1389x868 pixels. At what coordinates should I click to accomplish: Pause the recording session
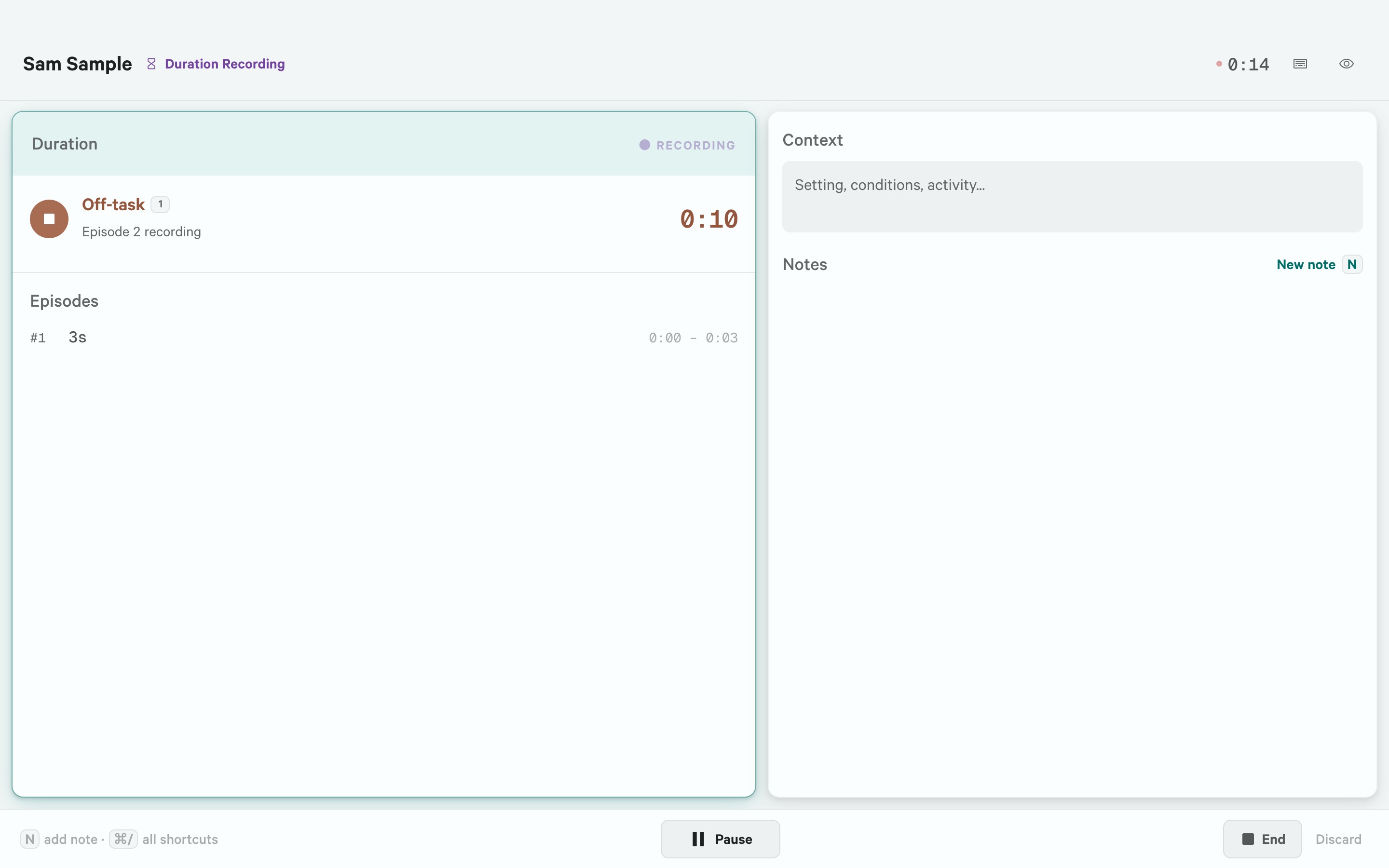coord(720,839)
